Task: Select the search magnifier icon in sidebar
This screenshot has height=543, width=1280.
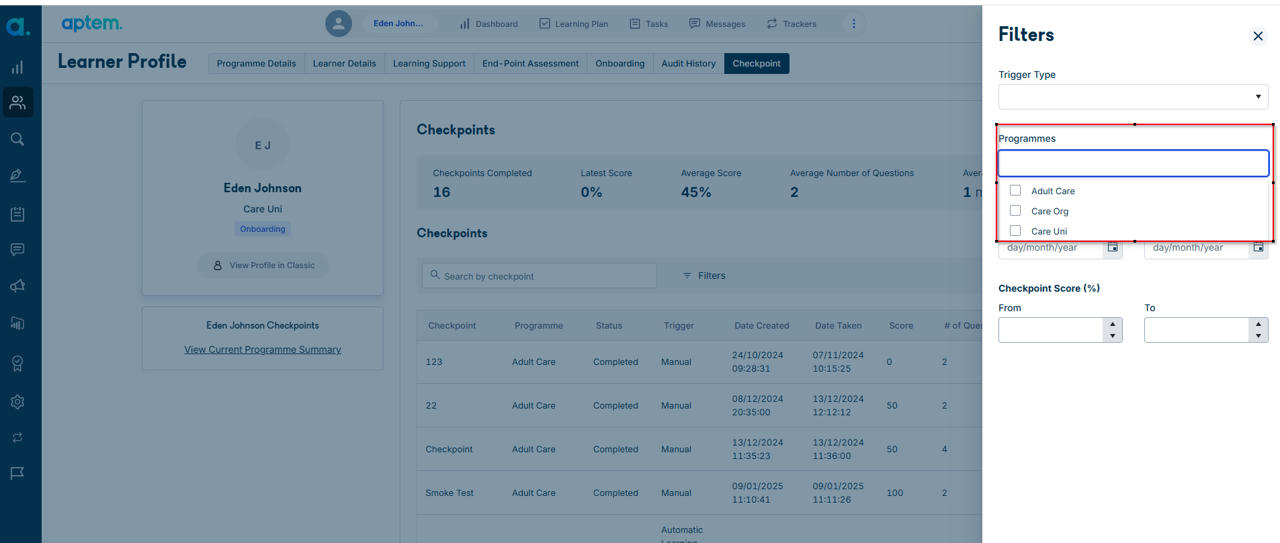Action: (17, 139)
